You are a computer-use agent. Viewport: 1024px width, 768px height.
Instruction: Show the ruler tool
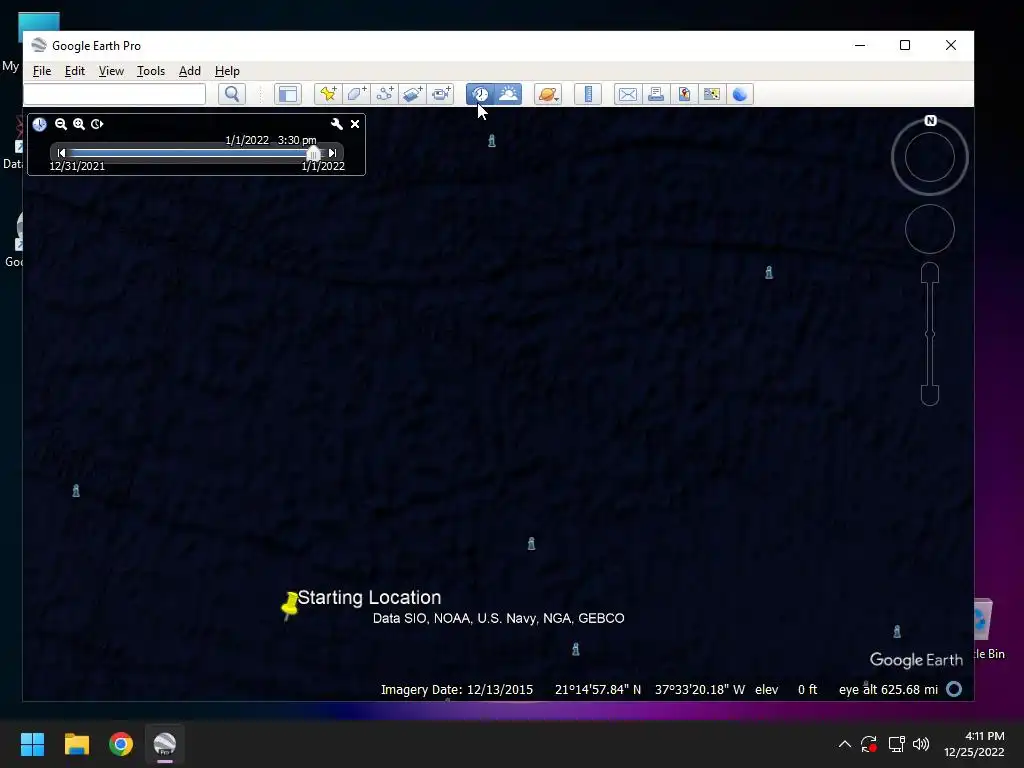[x=588, y=94]
